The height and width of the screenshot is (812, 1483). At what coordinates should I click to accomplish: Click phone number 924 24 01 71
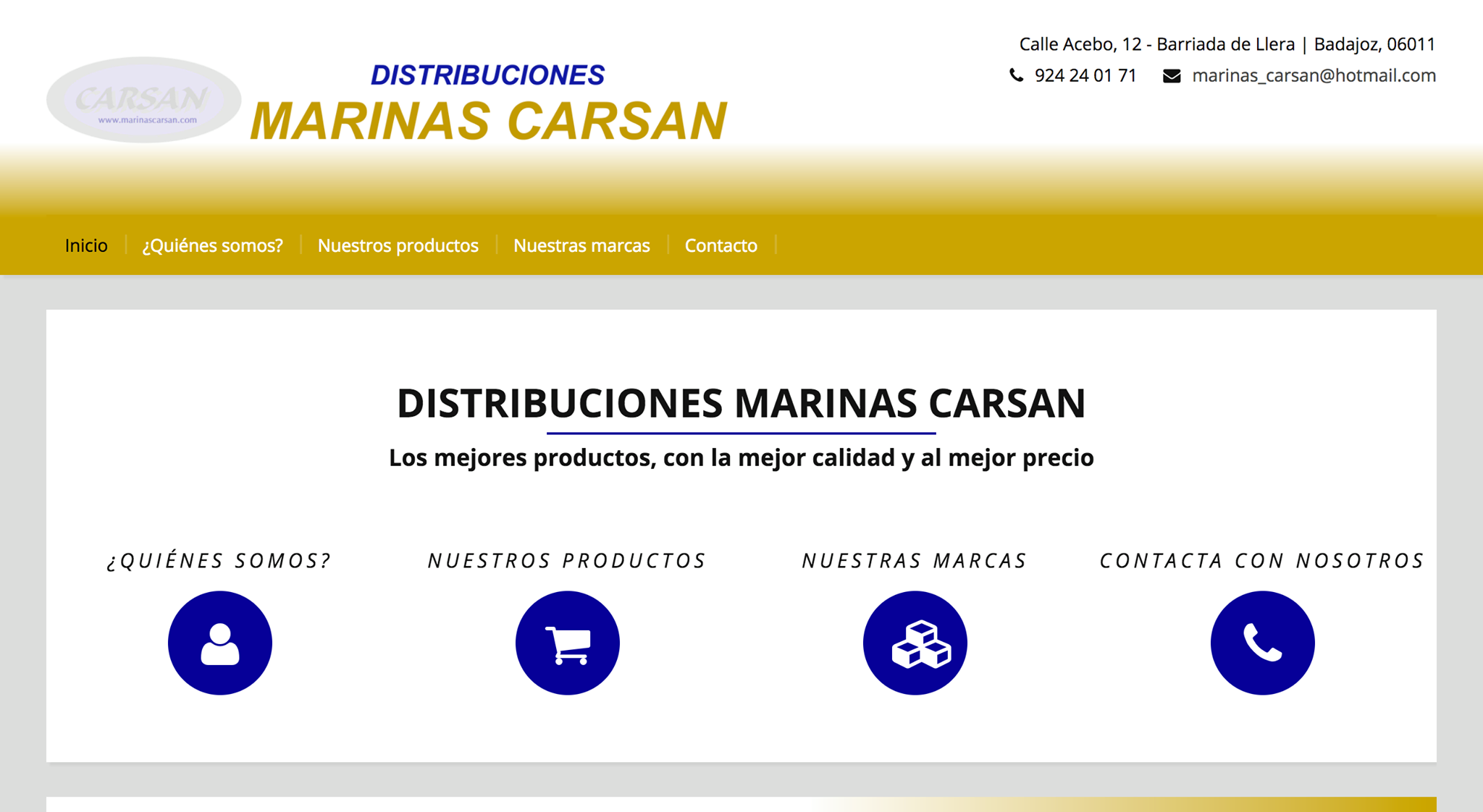[1085, 75]
